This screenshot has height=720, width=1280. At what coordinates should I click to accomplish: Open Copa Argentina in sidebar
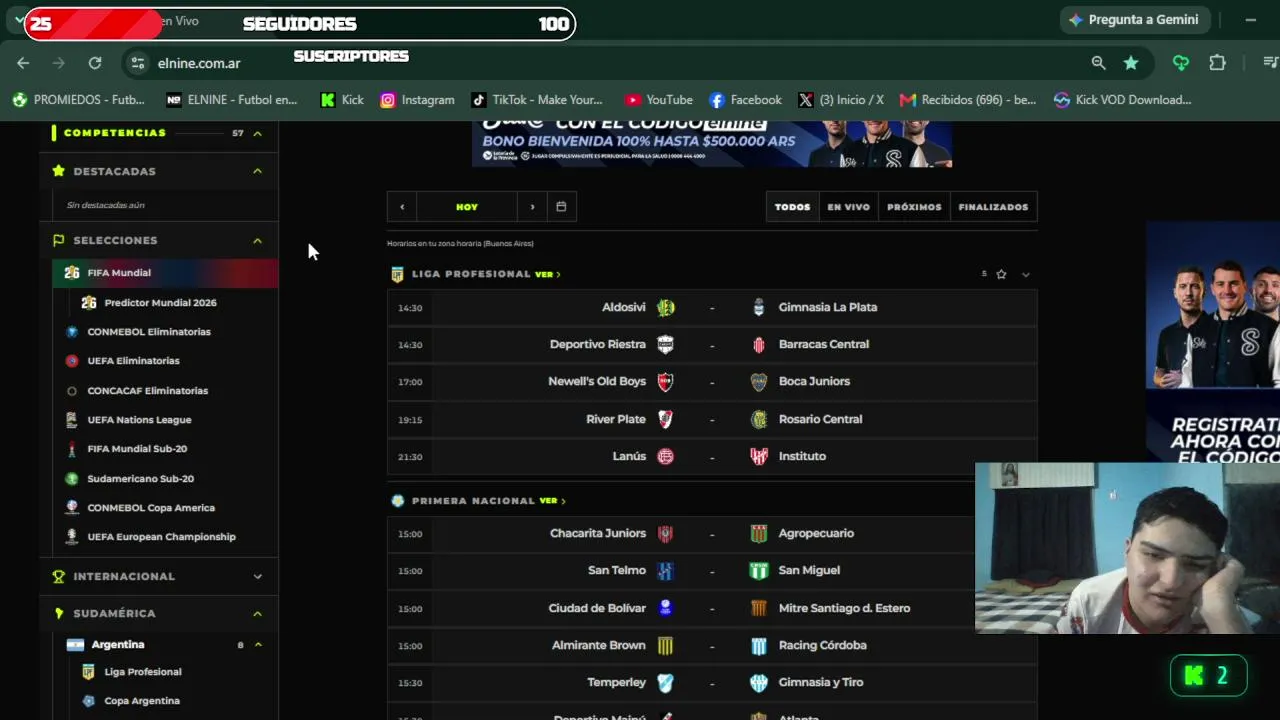tap(142, 701)
